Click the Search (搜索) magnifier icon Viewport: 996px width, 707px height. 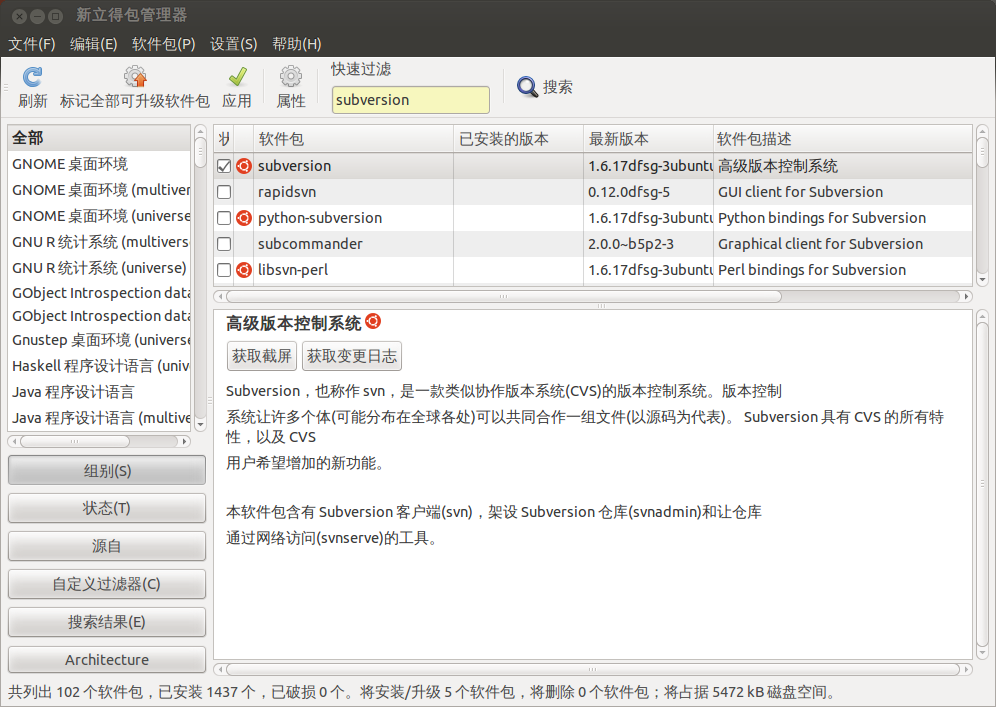click(527, 86)
